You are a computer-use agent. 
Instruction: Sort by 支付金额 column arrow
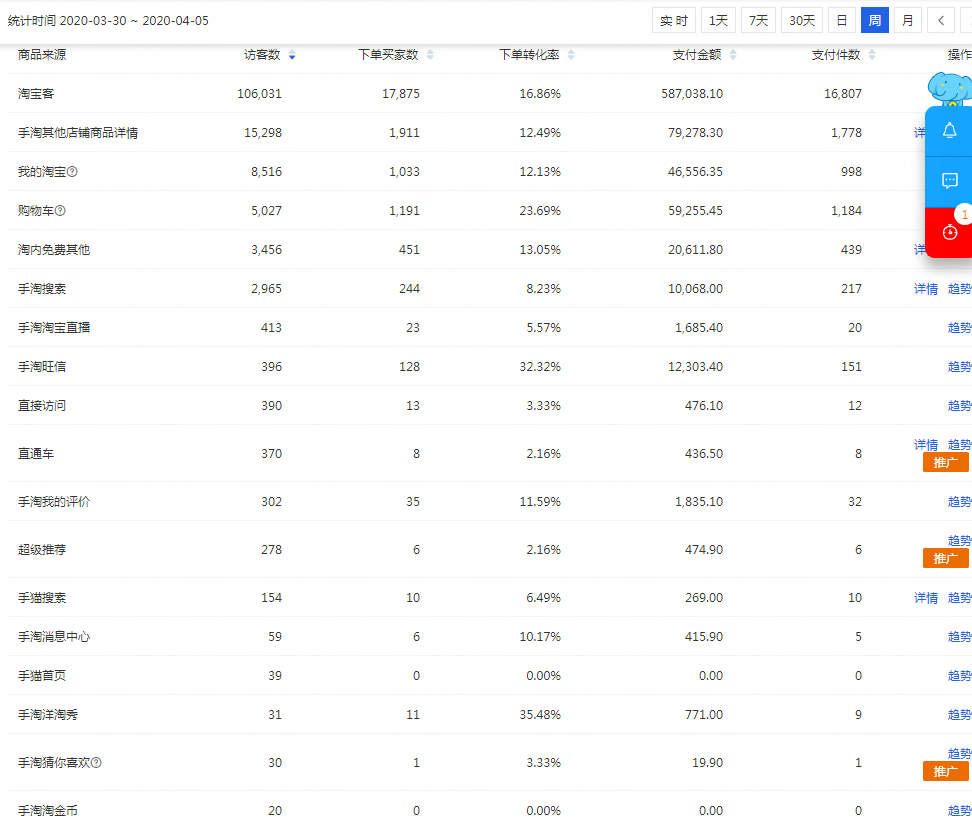[733, 55]
